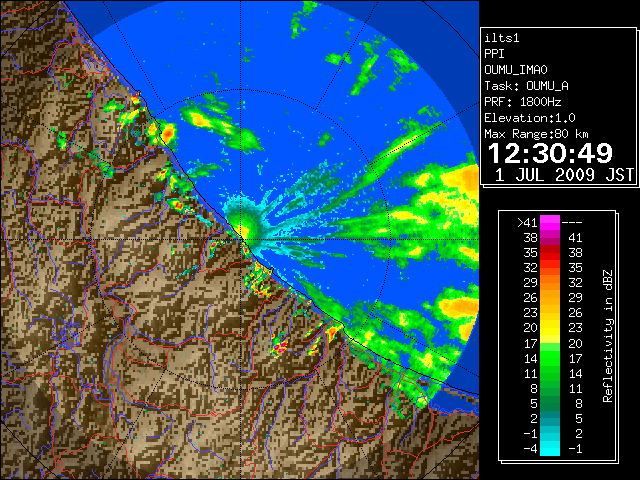This screenshot has height=480, width=640.
Task: Pick the magenta swatch beside >41
Action: pyautogui.click(x=550, y=223)
